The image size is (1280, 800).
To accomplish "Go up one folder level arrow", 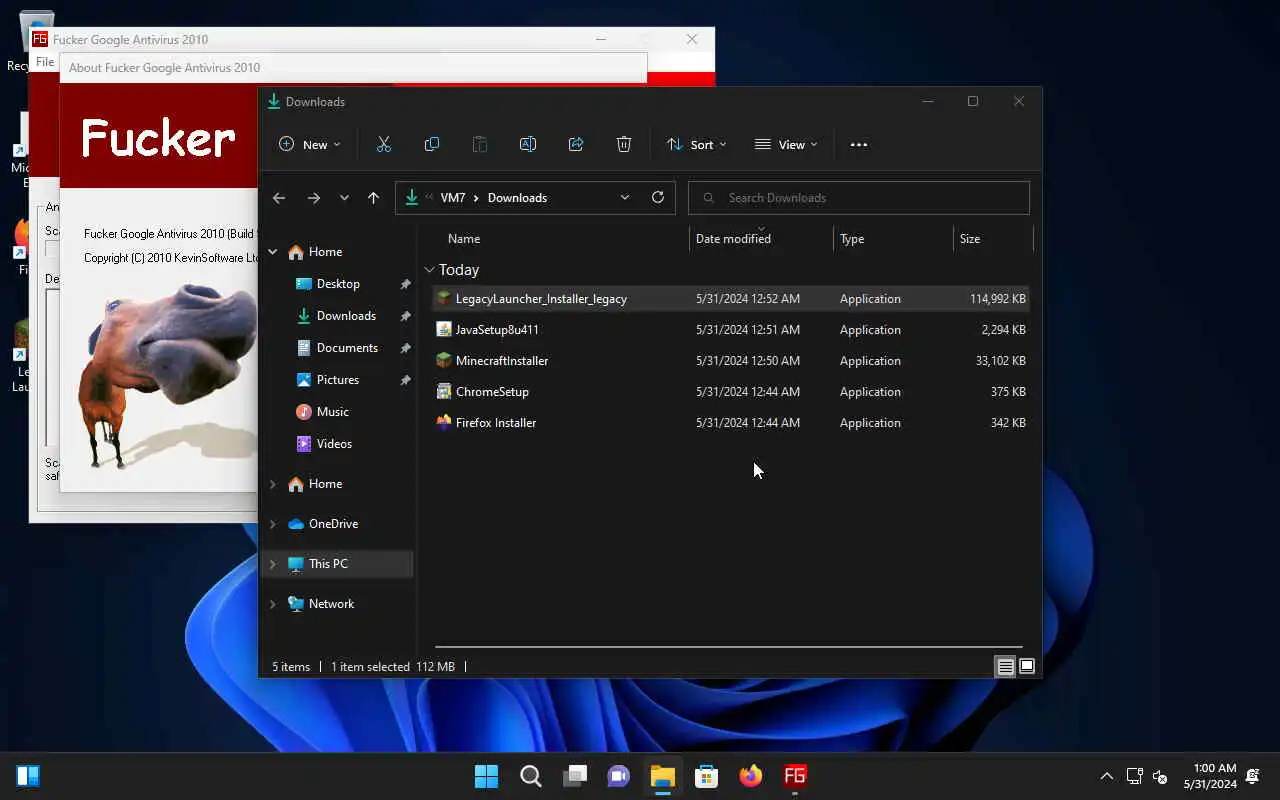I will coord(373,198).
